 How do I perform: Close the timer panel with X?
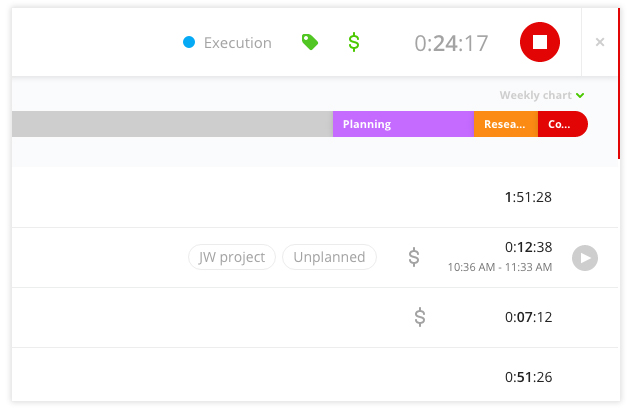(600, 42)
